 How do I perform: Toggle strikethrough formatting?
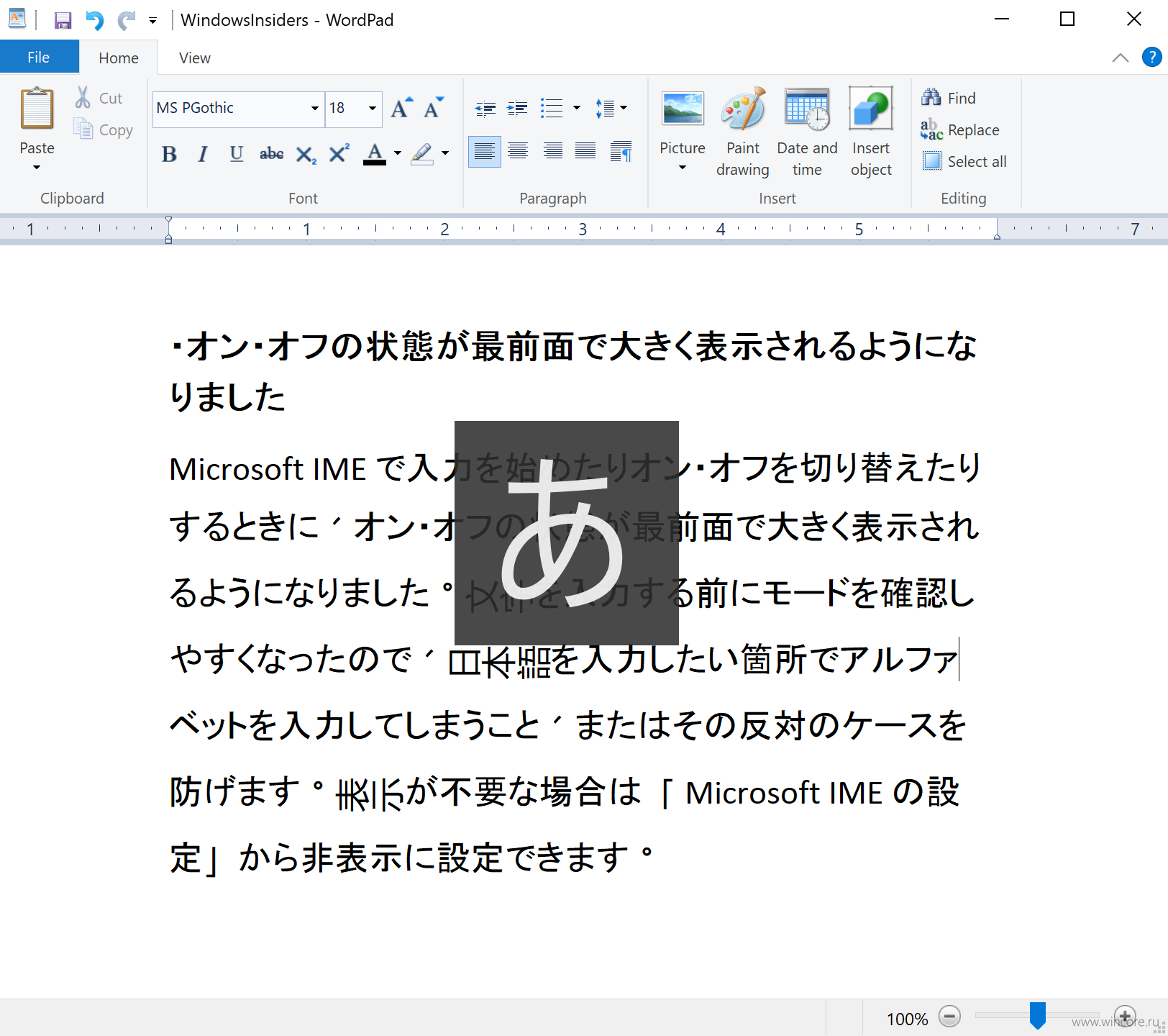tap(271, 153)
